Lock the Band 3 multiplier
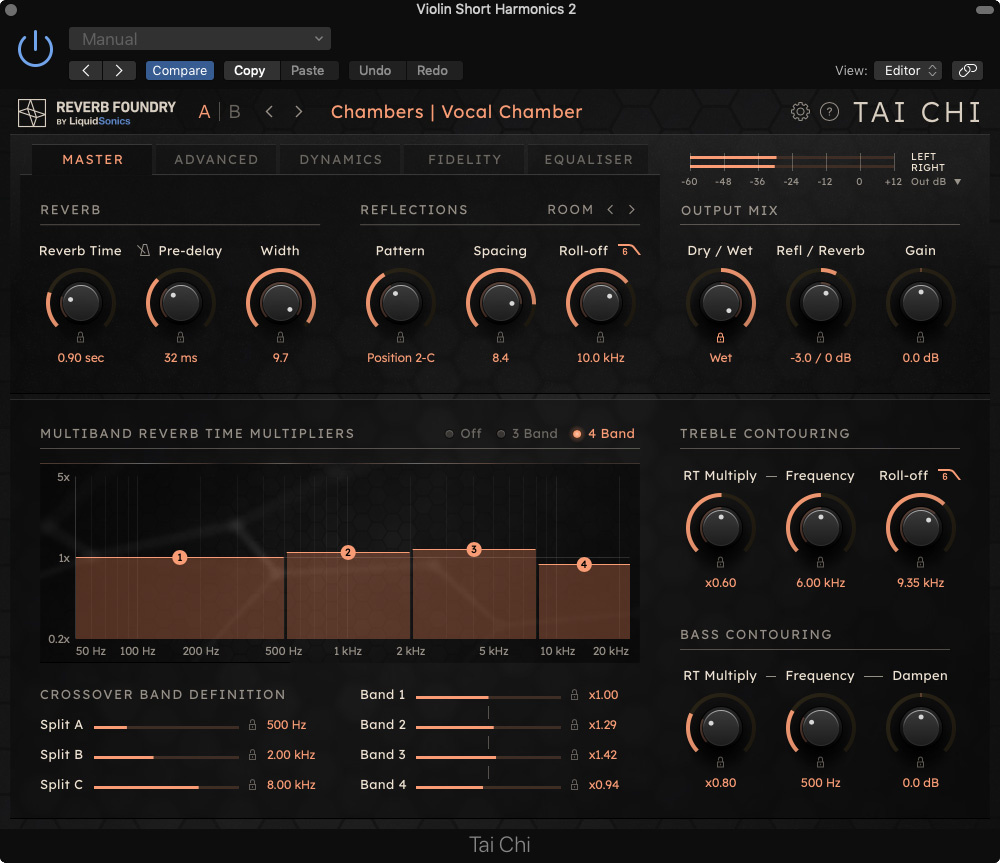Screen dimensions: 1000x863 (575, 755)
